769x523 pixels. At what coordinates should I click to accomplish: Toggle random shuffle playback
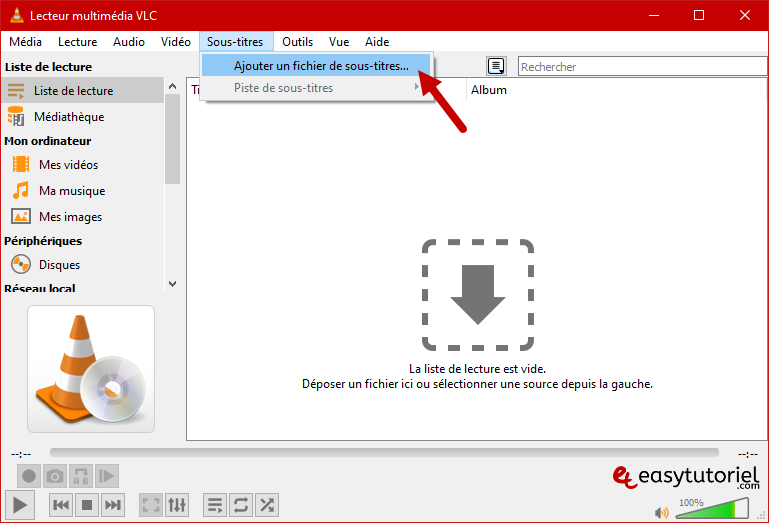pos(267,505)
